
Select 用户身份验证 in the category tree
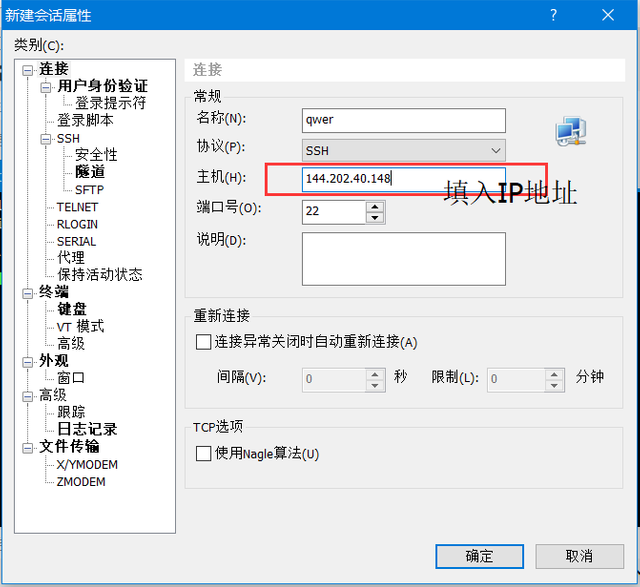(102, 86)
